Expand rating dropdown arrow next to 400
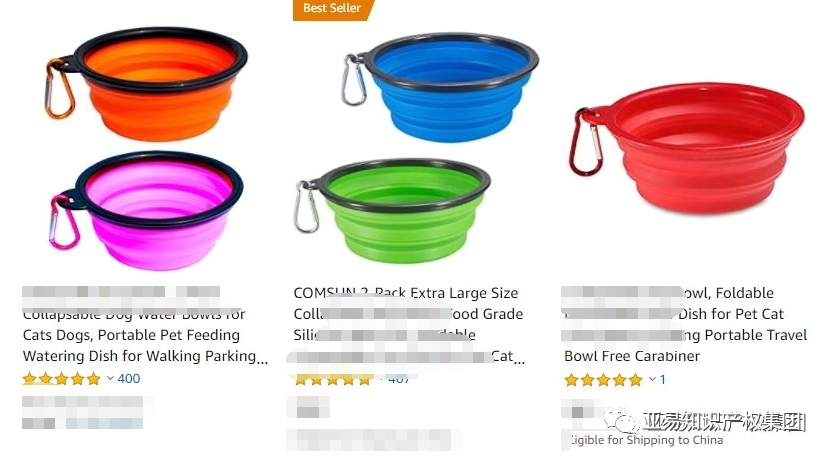This screenshot has height=457, width=828. (110, 378)
